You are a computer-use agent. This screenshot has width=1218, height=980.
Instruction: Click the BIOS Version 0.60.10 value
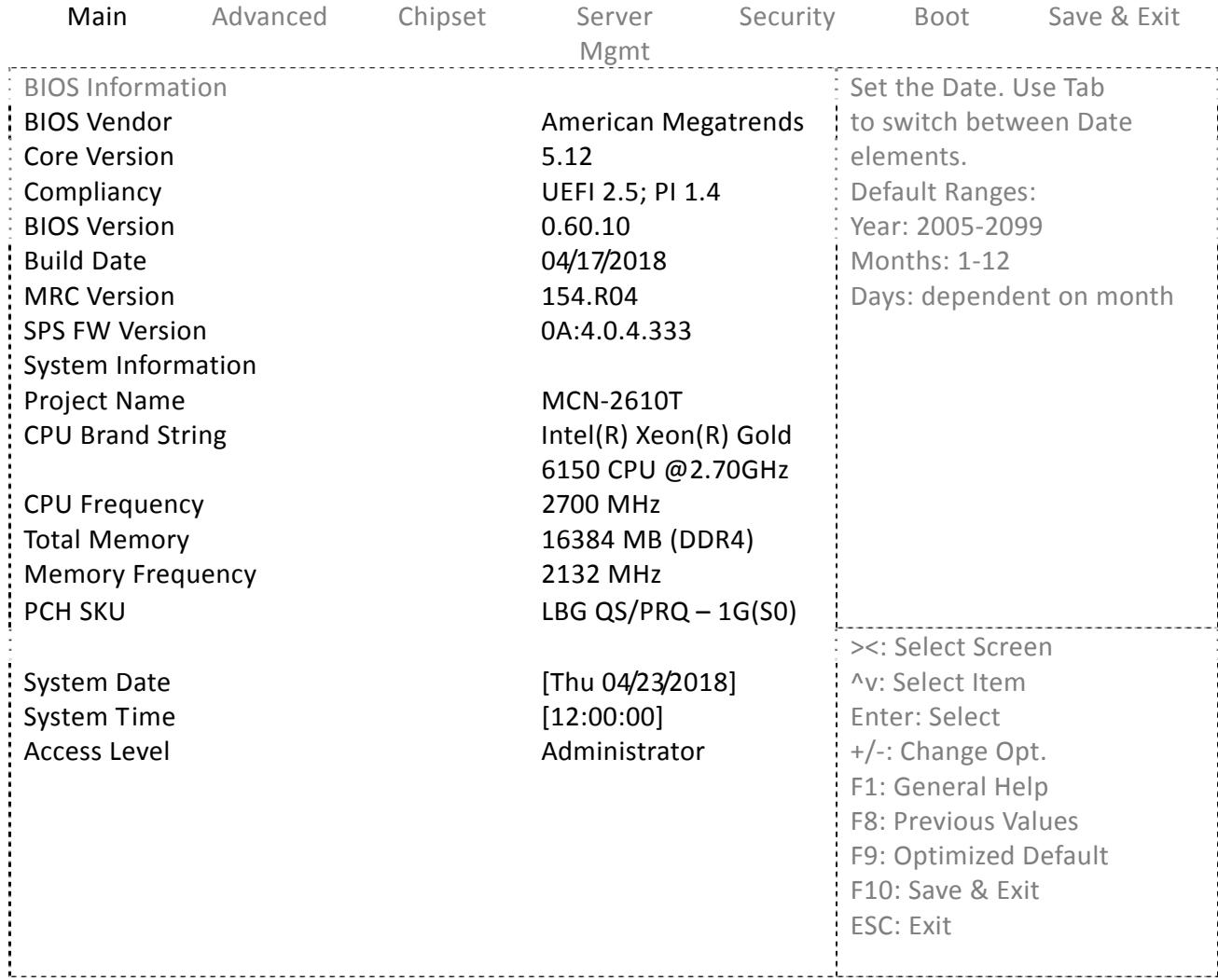pos(586,227)
